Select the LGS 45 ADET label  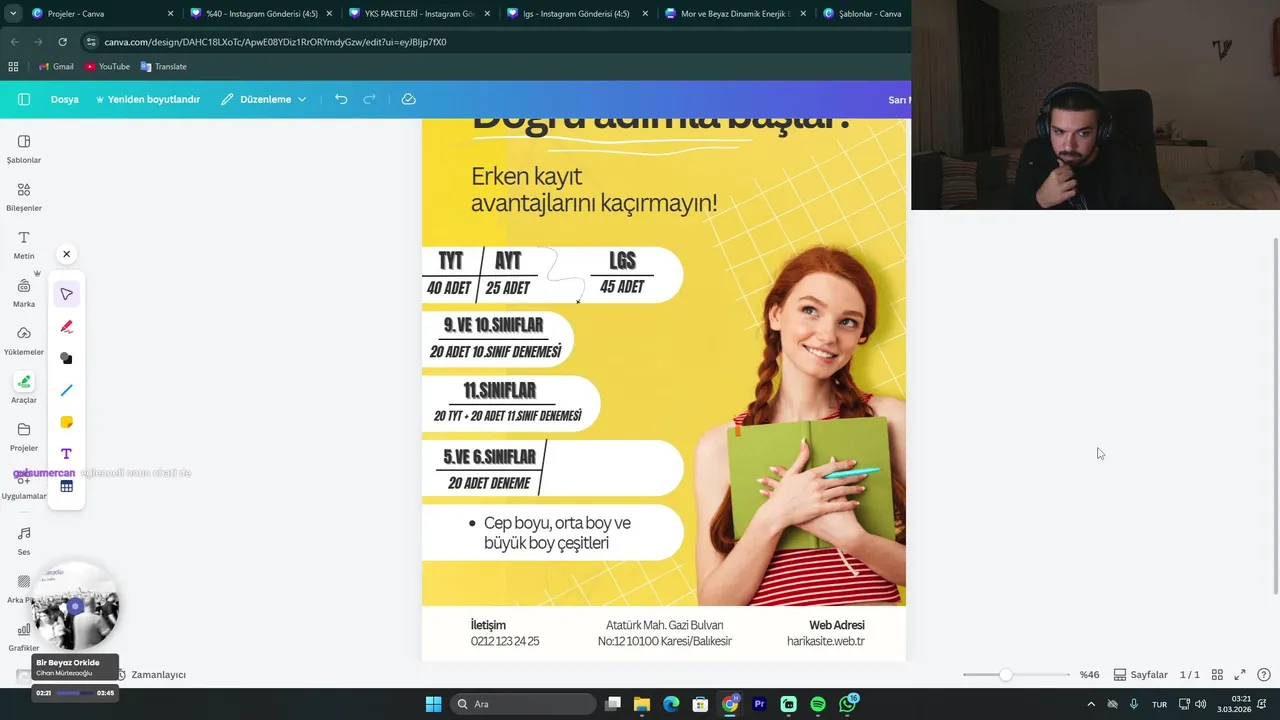tap(622, 273)
